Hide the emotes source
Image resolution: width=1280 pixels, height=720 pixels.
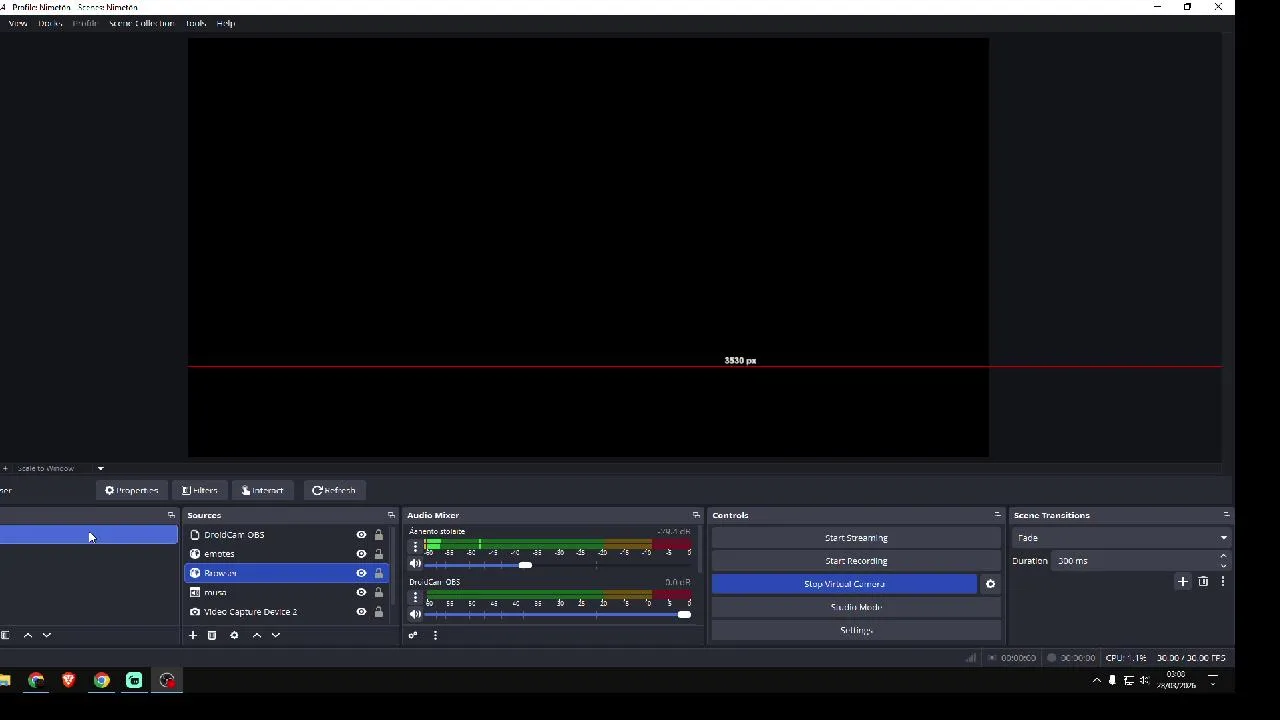coord(361,554)
